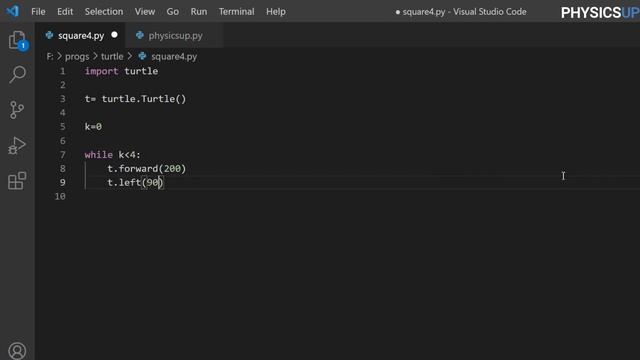This screenshot has width=640, height=360.
Task: Open the File menu
Action: 38,11
